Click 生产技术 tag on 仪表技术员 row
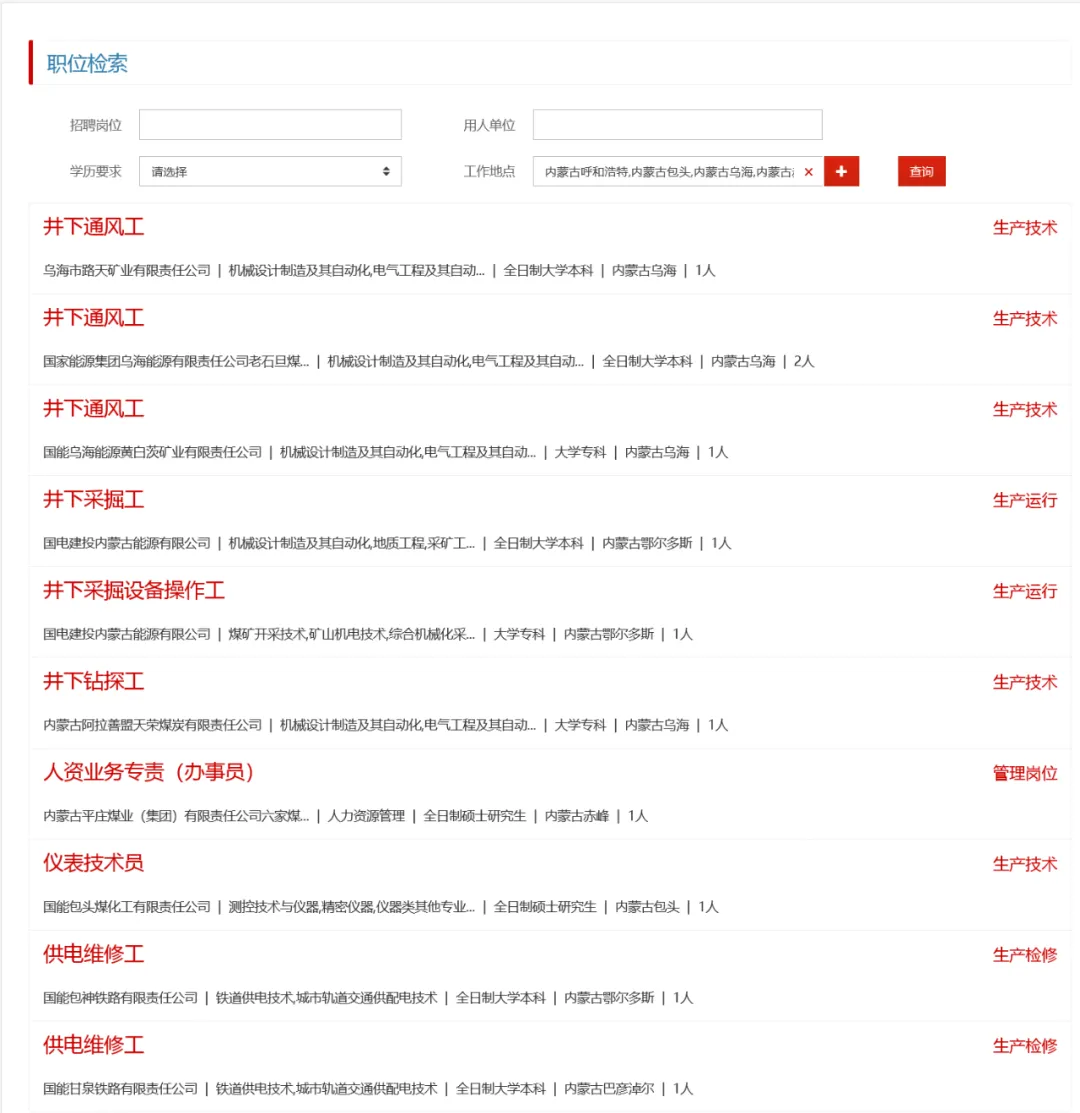Screen dimensions: 1080x1113 (1025, 864)
